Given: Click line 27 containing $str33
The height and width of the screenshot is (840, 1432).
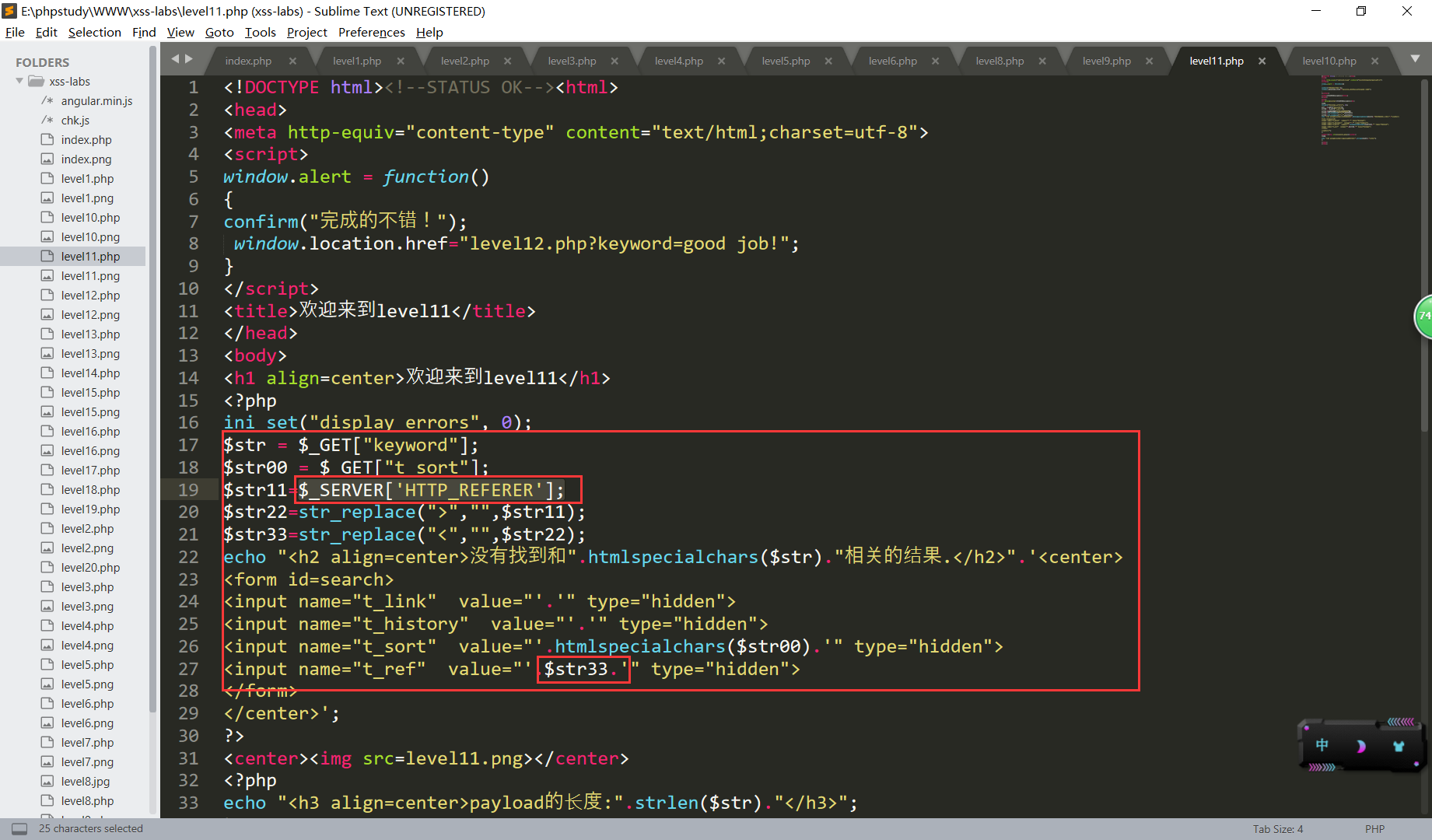Looking at the screenshot, I should coord(512,669).
